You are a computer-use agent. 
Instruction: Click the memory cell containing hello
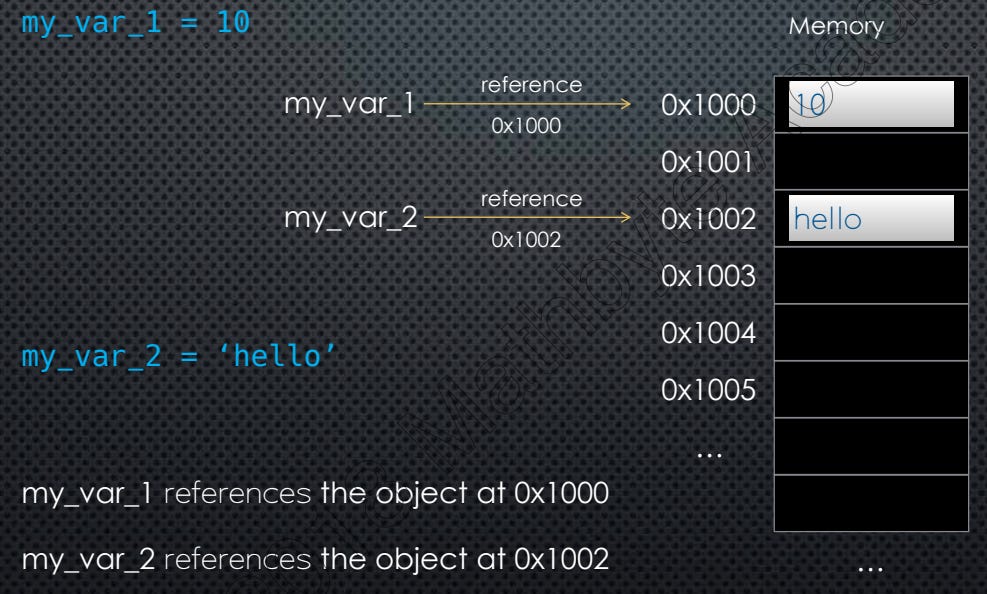[x=871, y=218]
